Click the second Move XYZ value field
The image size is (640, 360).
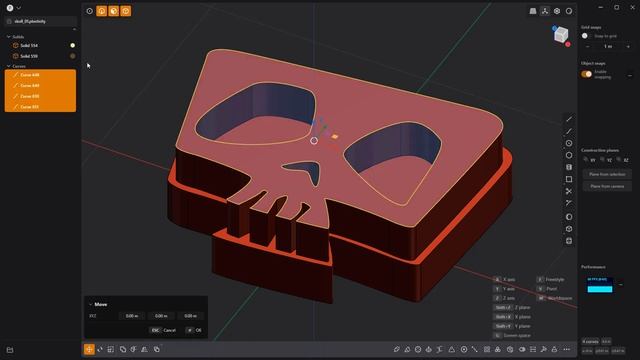click(161, 316)
